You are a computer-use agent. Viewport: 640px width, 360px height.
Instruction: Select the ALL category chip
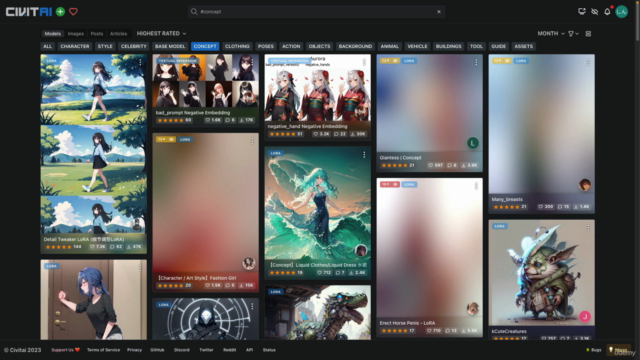coord(47,47)
